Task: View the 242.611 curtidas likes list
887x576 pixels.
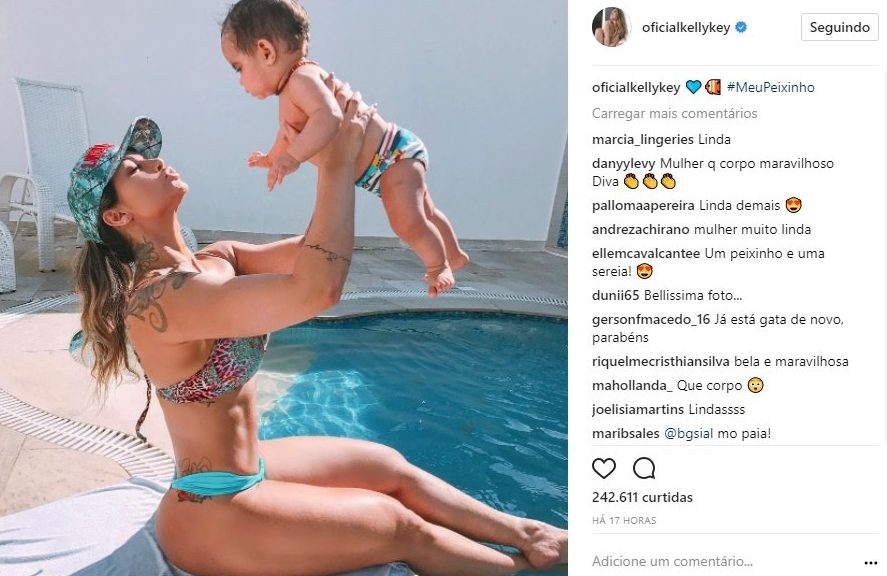Action: click(x=642, y=497)
